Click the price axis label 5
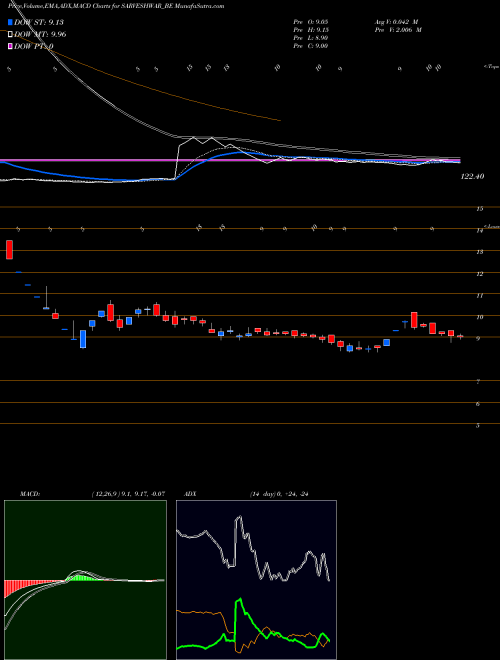This screenshot has width=500, height=660. [x=478, y=426]
